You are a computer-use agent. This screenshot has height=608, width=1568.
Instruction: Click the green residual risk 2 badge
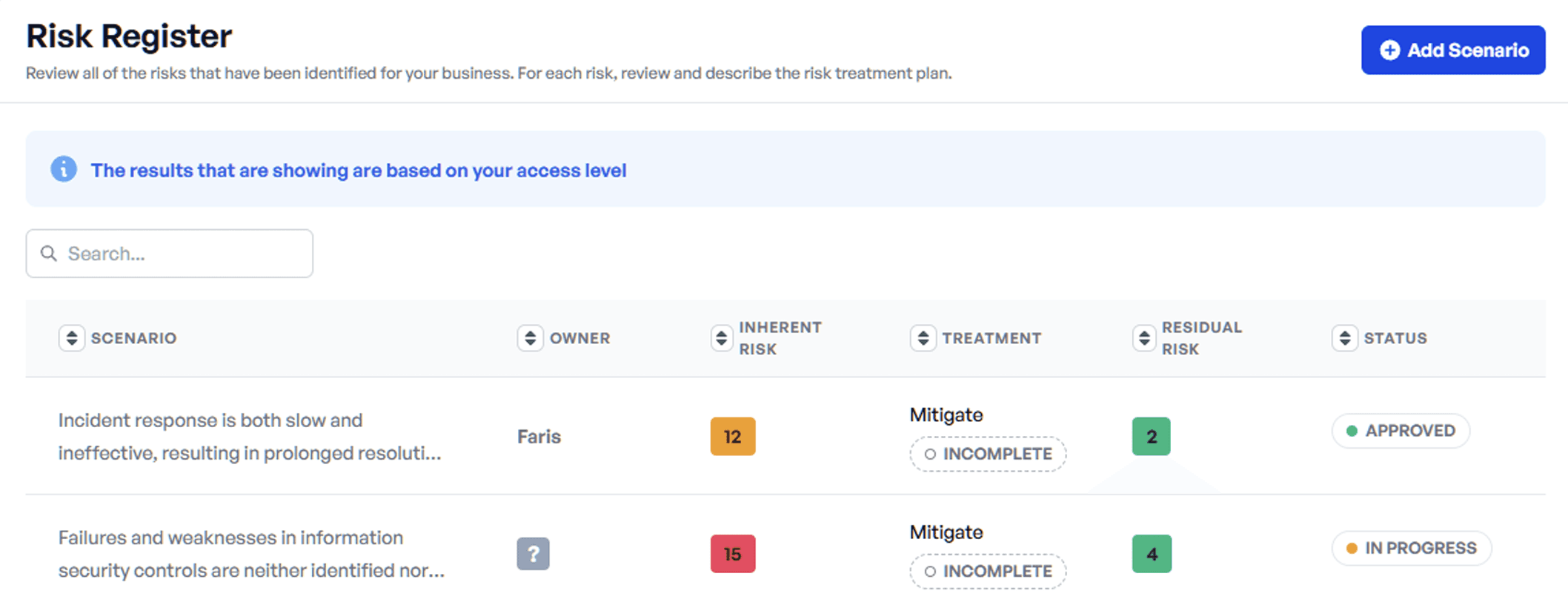[1151, 436]
